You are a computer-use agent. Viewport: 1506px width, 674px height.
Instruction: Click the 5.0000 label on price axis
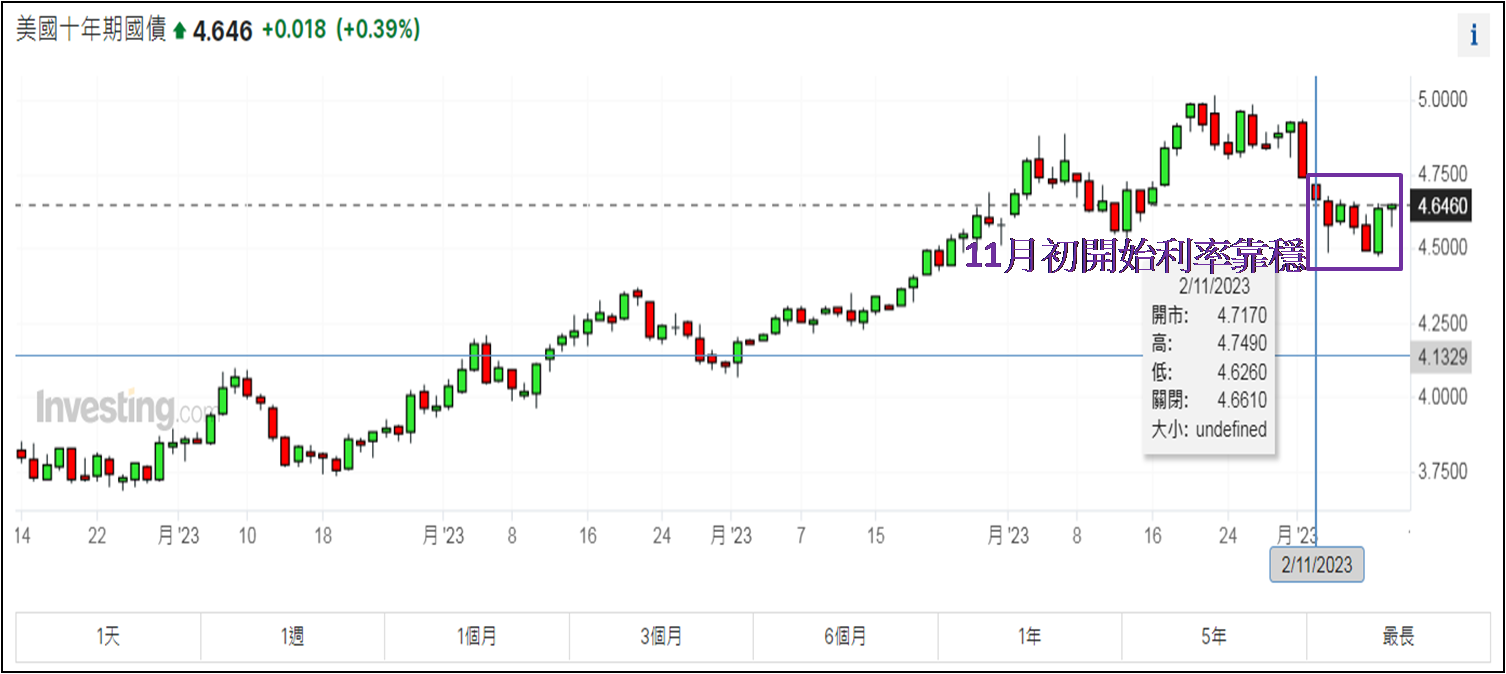coord(1441,100)
